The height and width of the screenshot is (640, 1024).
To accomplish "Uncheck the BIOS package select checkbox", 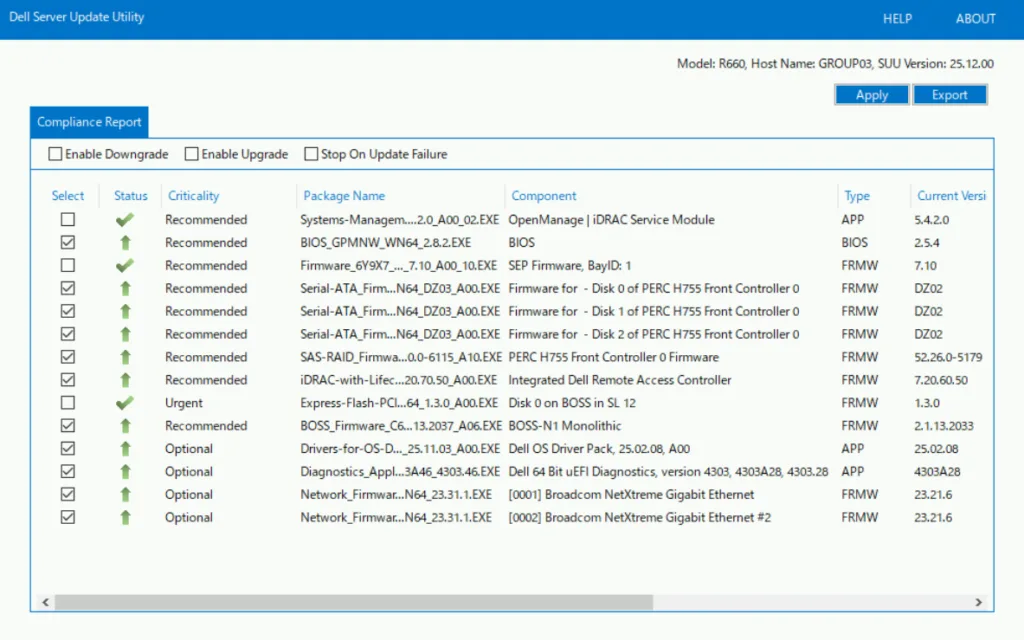I will [68, 243].
